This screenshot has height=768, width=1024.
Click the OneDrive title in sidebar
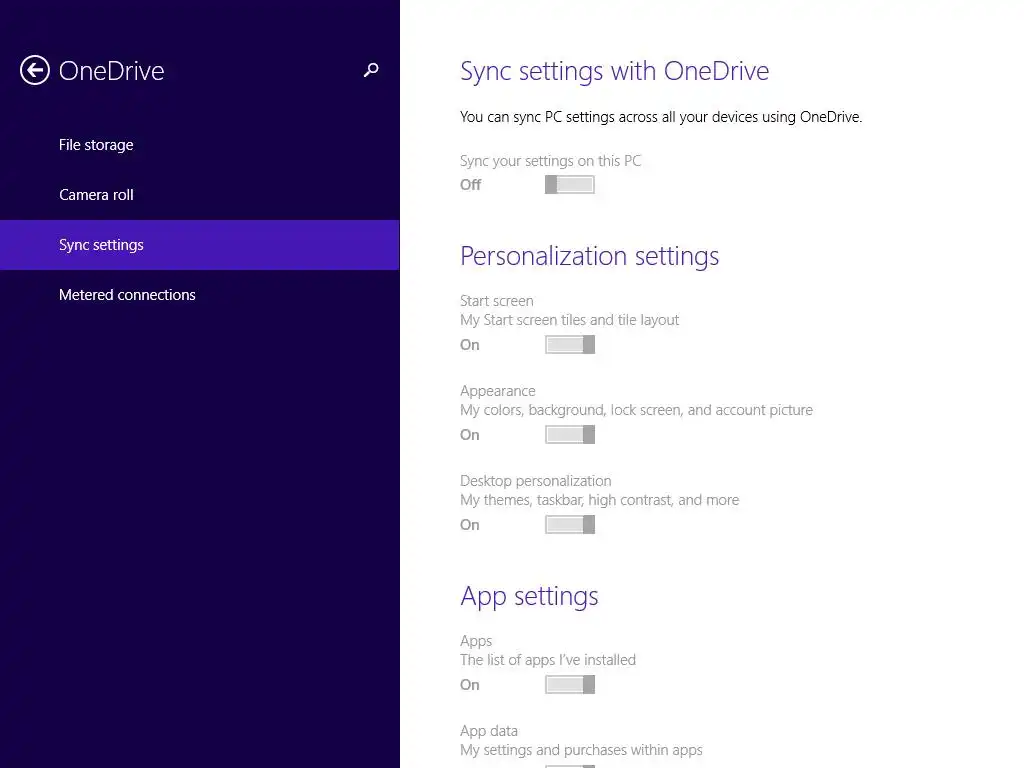pos(112,71)
